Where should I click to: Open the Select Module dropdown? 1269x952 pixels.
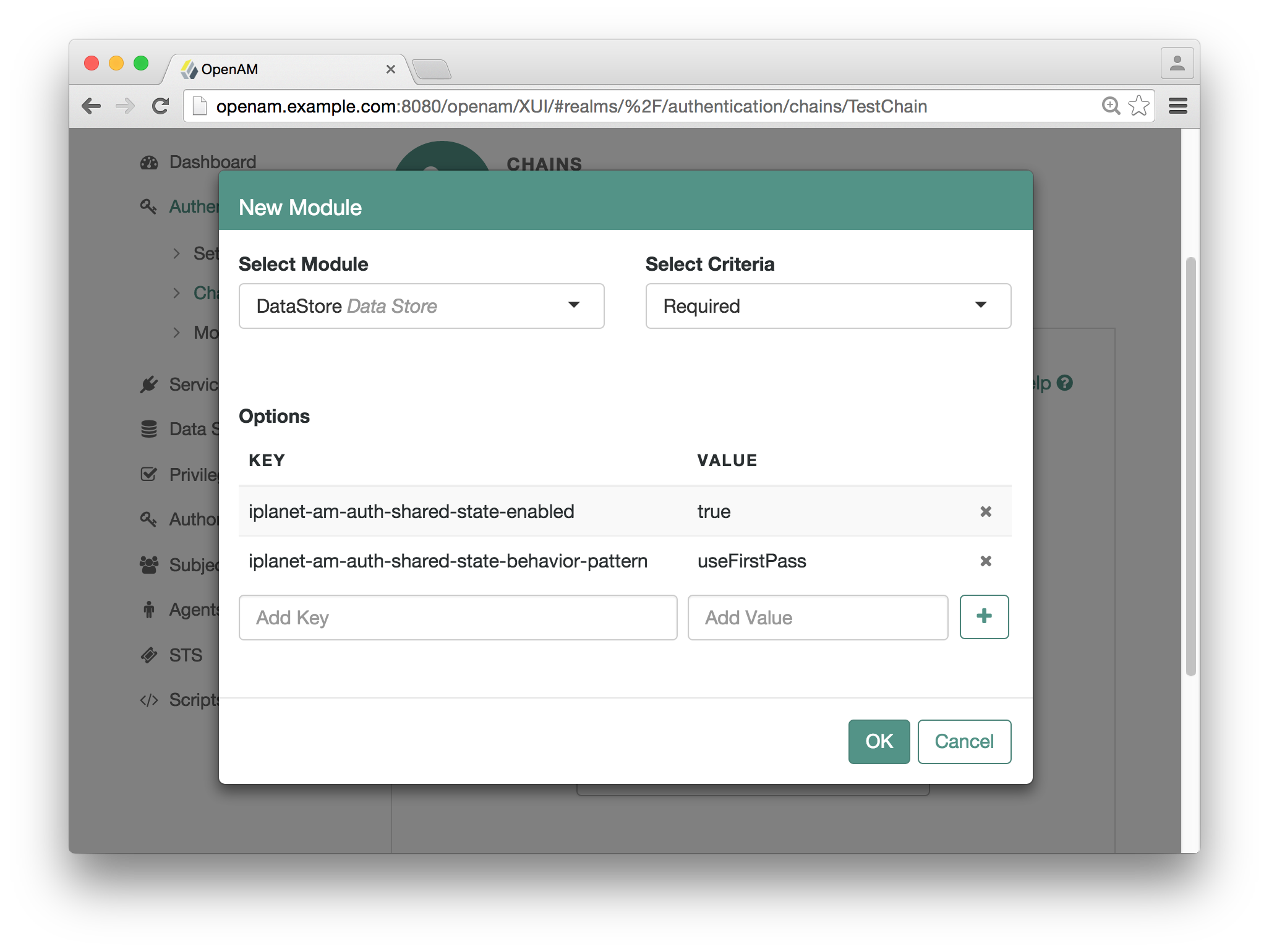tap(421, 306)
